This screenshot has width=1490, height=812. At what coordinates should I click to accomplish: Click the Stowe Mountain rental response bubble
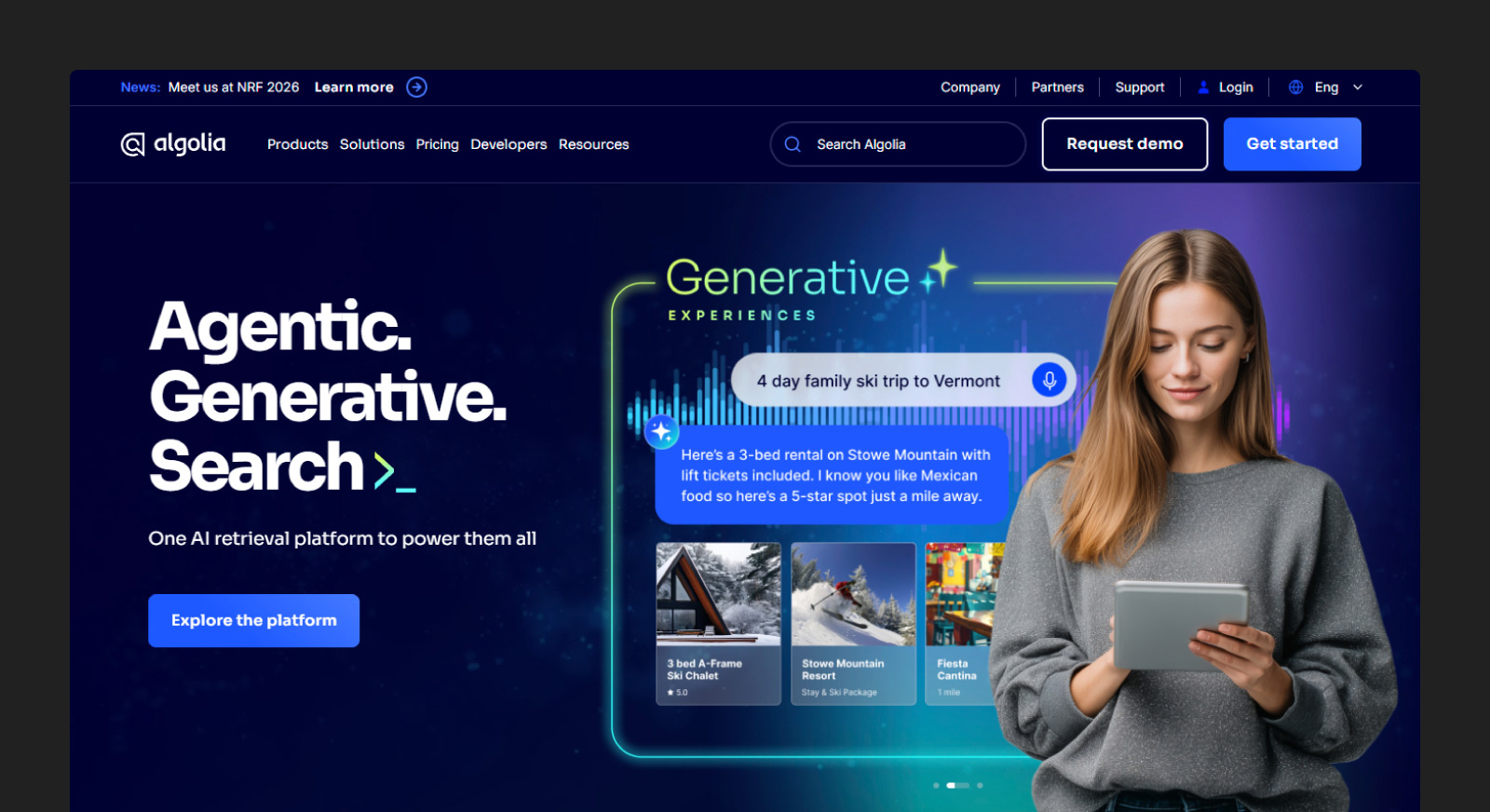click(833, 476)
